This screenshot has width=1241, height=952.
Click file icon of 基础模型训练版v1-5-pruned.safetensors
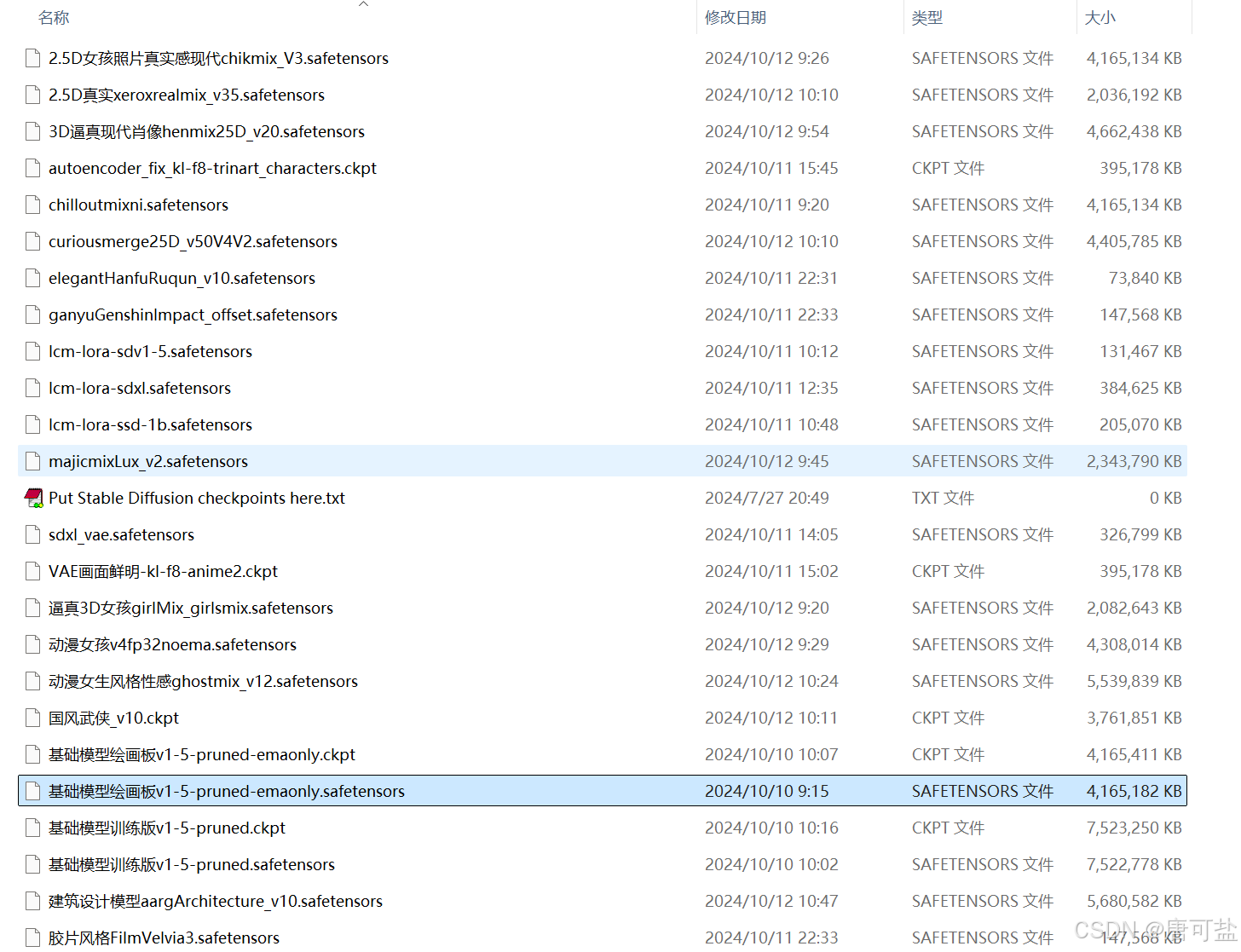33,864
